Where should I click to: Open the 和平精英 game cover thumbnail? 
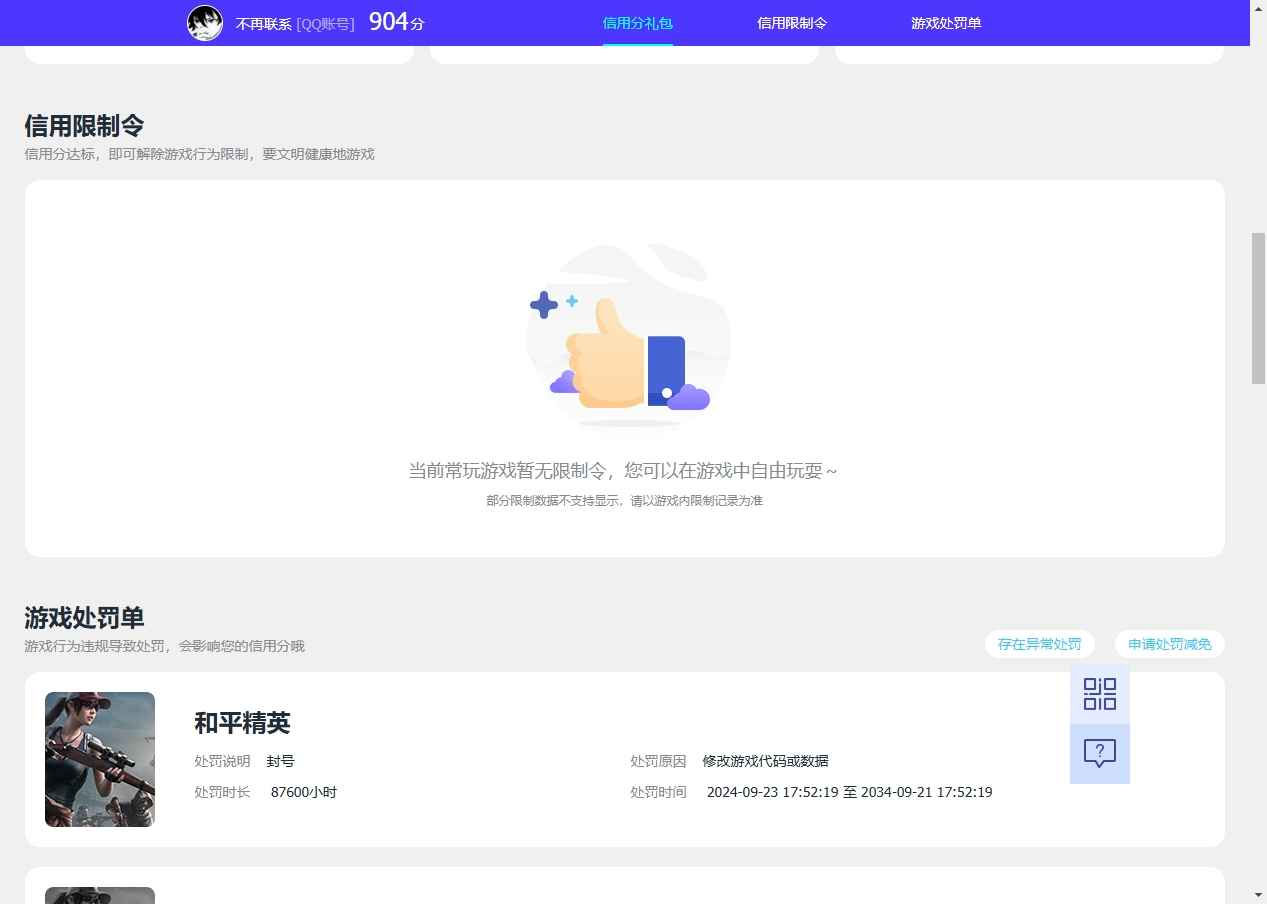click(x=100, y=759)
